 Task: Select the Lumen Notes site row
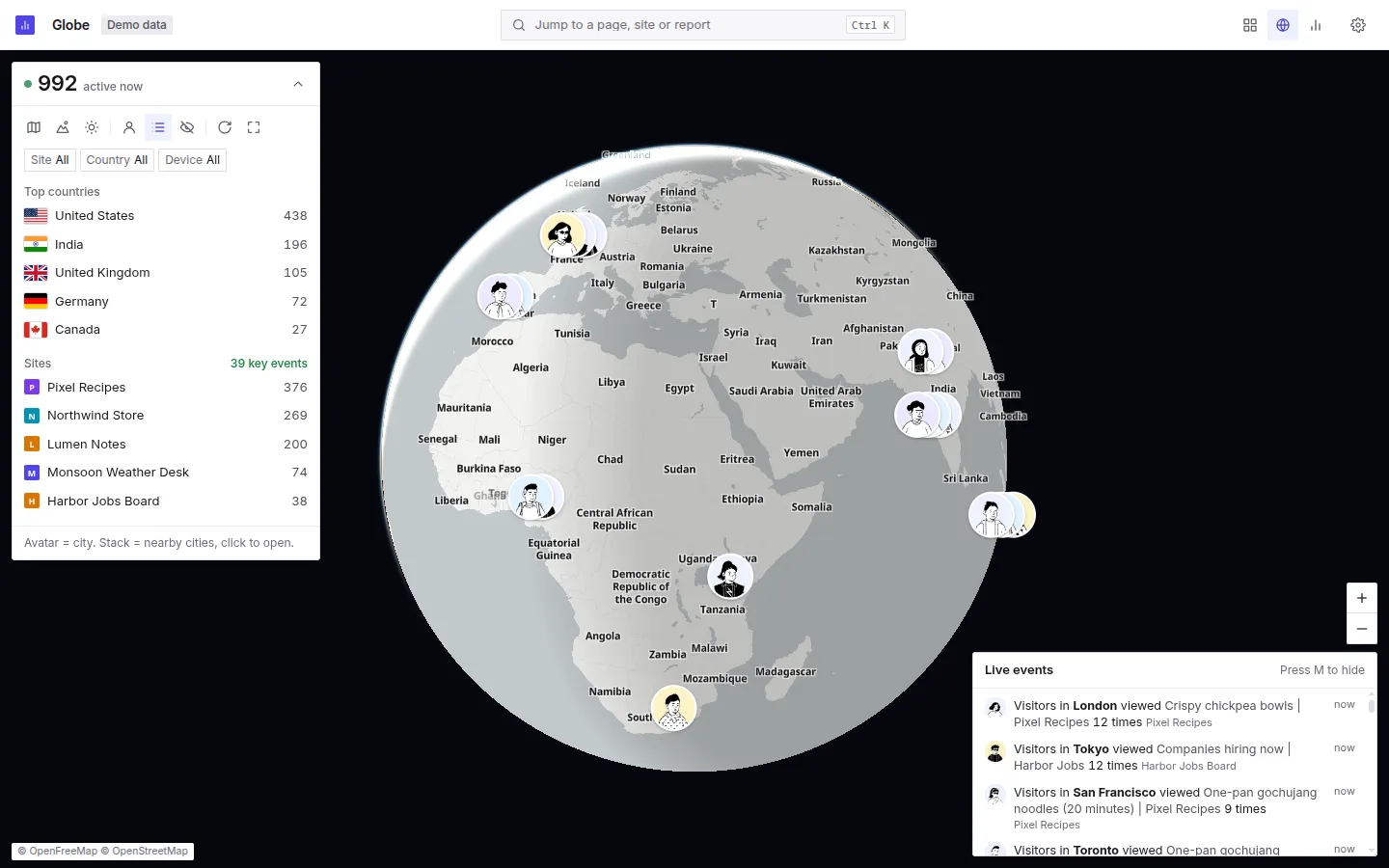pos(166,445)
